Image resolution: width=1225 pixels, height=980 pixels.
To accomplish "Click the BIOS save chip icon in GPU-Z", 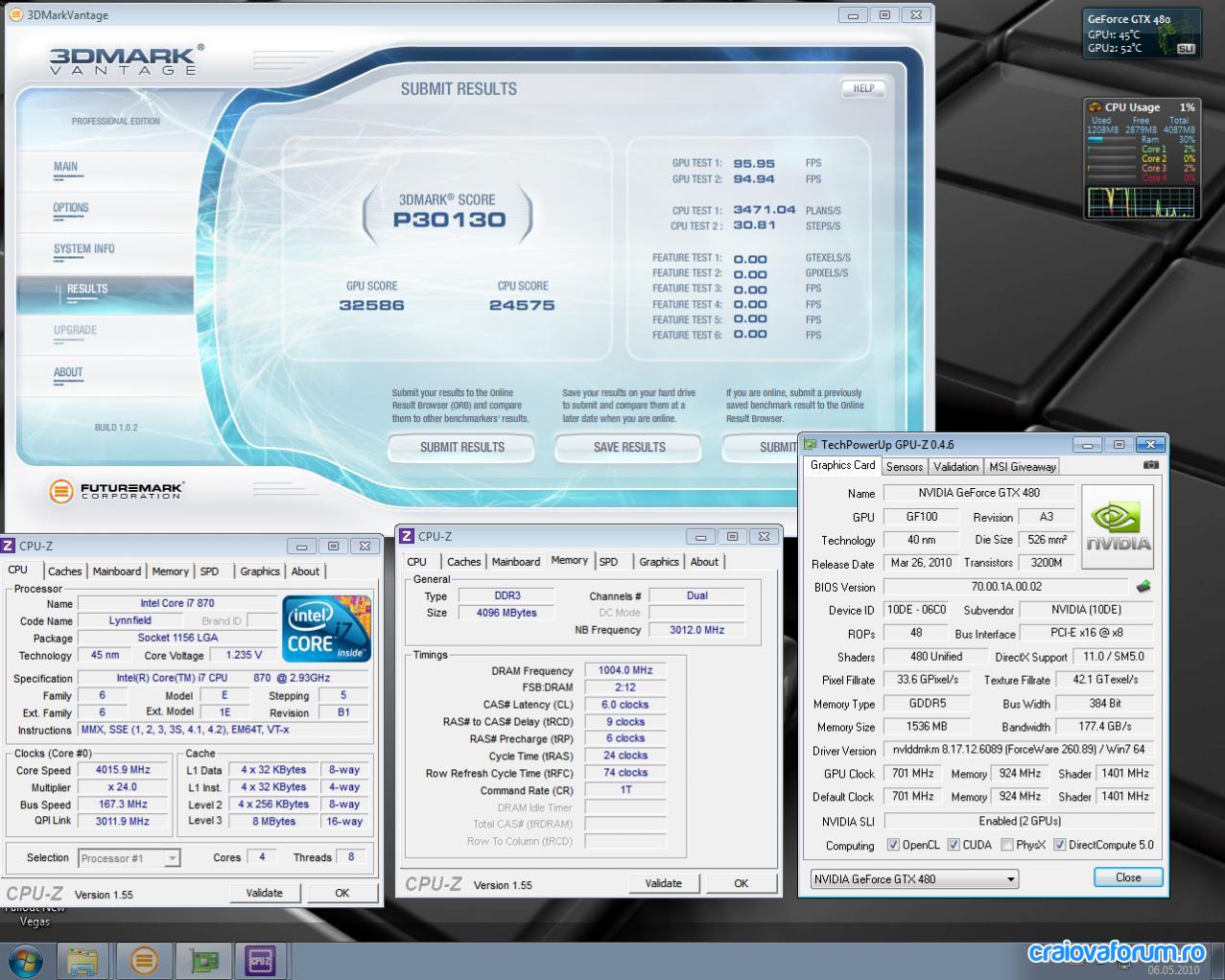I will (x=1143, y=587).
